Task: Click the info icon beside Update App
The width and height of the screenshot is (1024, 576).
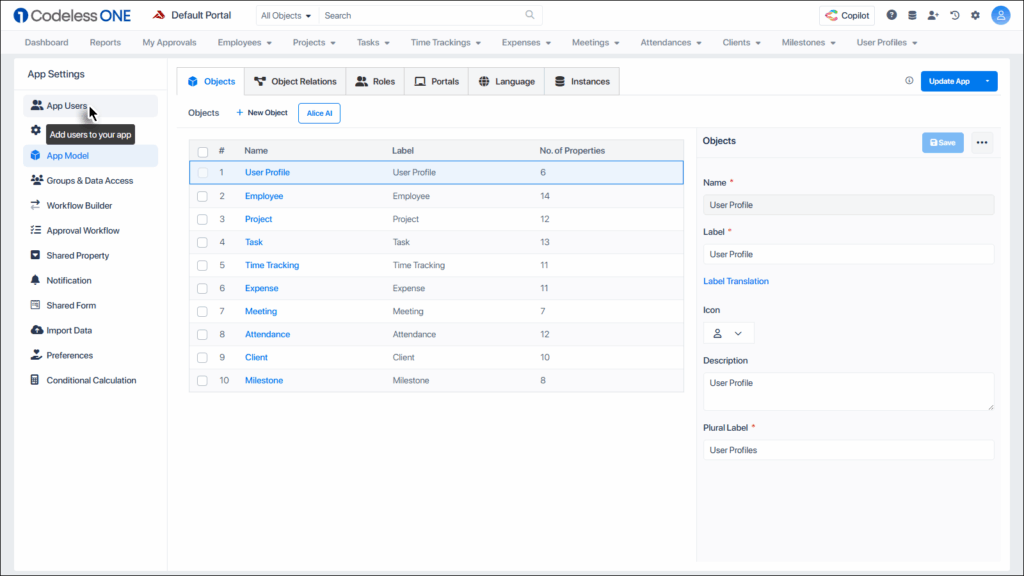Action: tap(909, 80)
